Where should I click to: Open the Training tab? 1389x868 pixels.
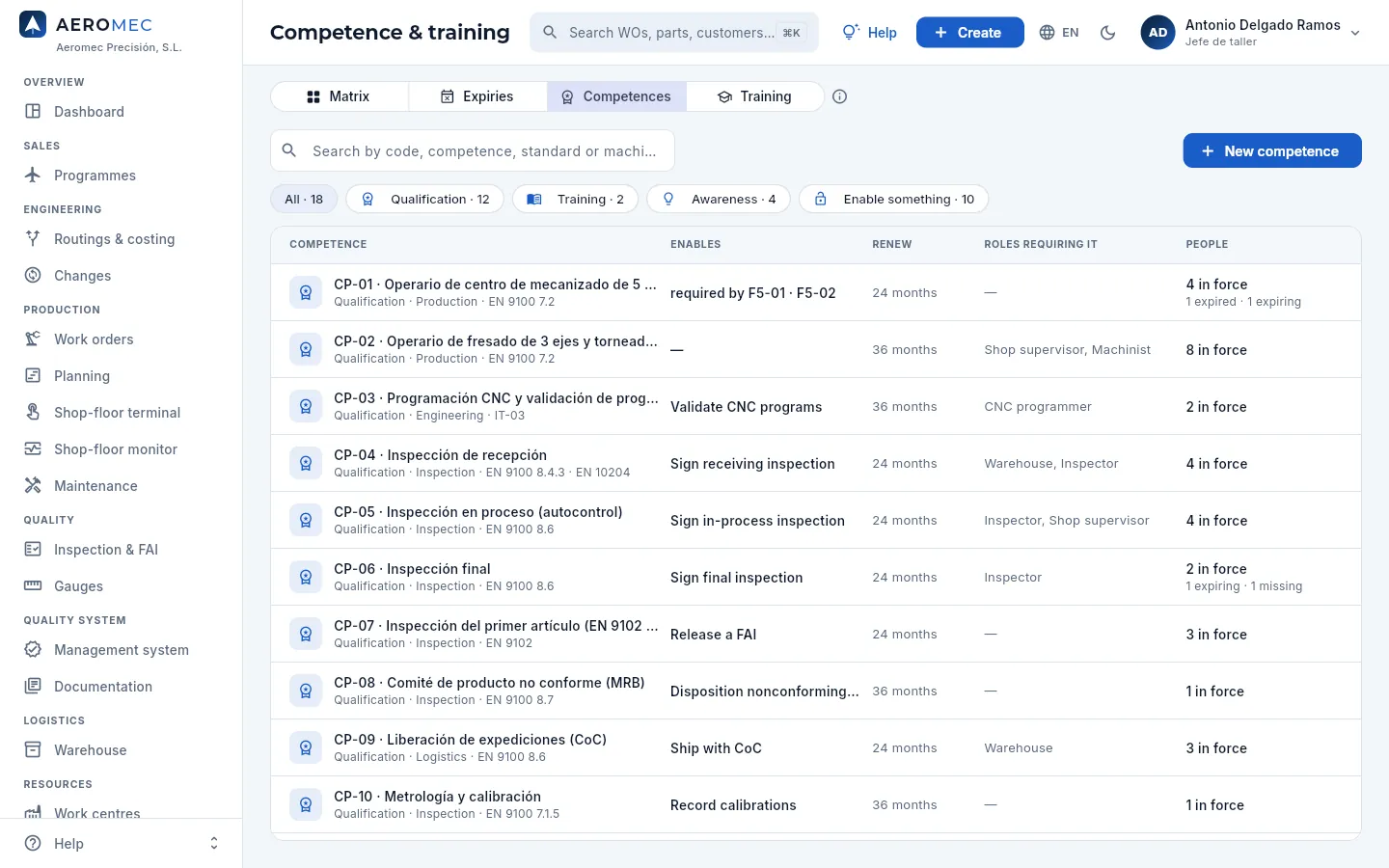point(755,96)
